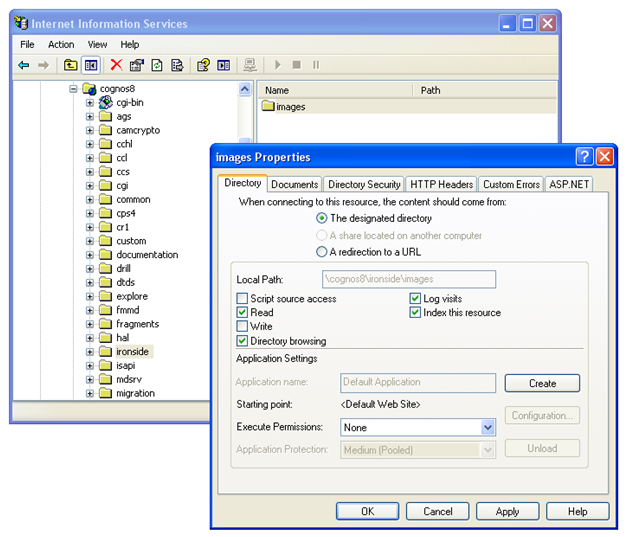Screen dimensions: 628x537
Task: Expand the custom tree node
Action: [x=90, y=241]
